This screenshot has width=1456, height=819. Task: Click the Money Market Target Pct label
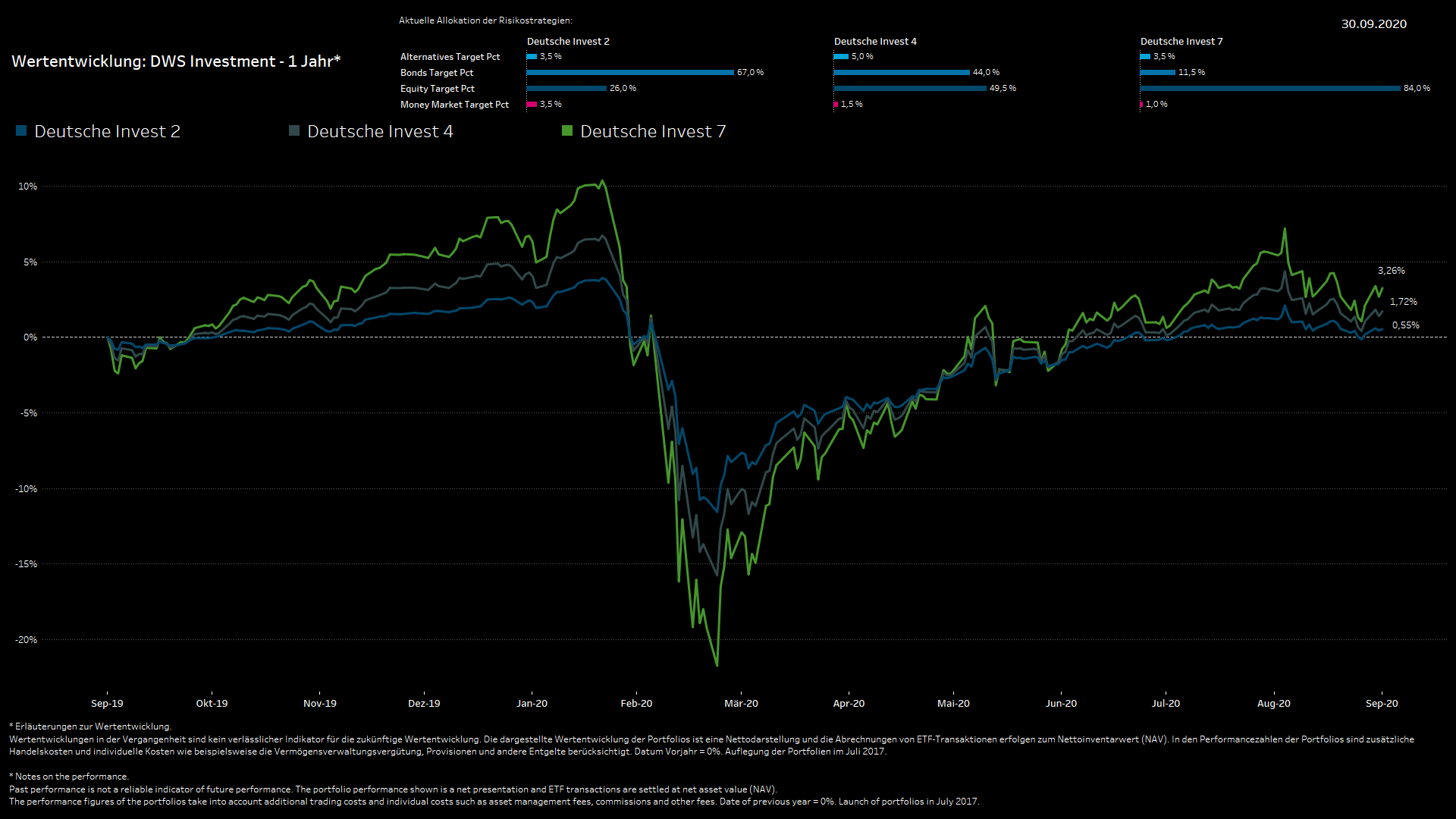454,105
